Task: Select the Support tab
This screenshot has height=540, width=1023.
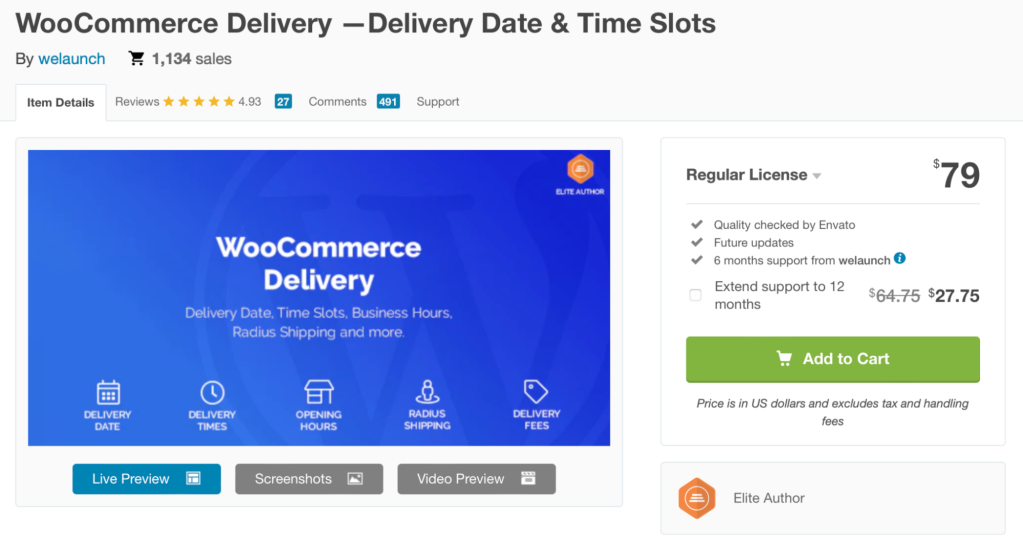Action: [x=438, y=101]
